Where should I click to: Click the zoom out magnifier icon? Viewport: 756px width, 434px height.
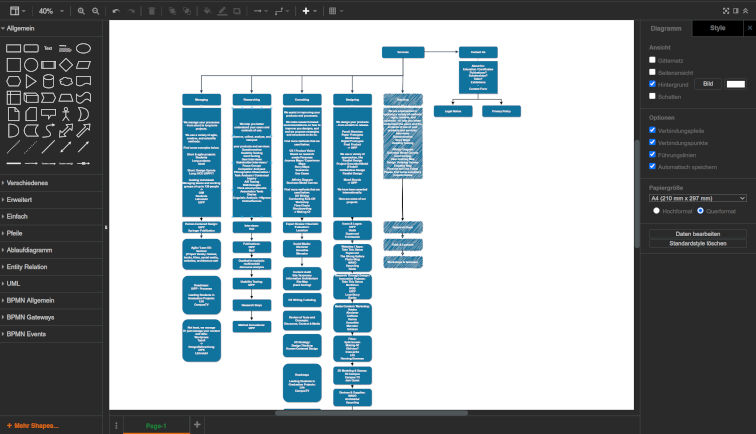[96, 10]
